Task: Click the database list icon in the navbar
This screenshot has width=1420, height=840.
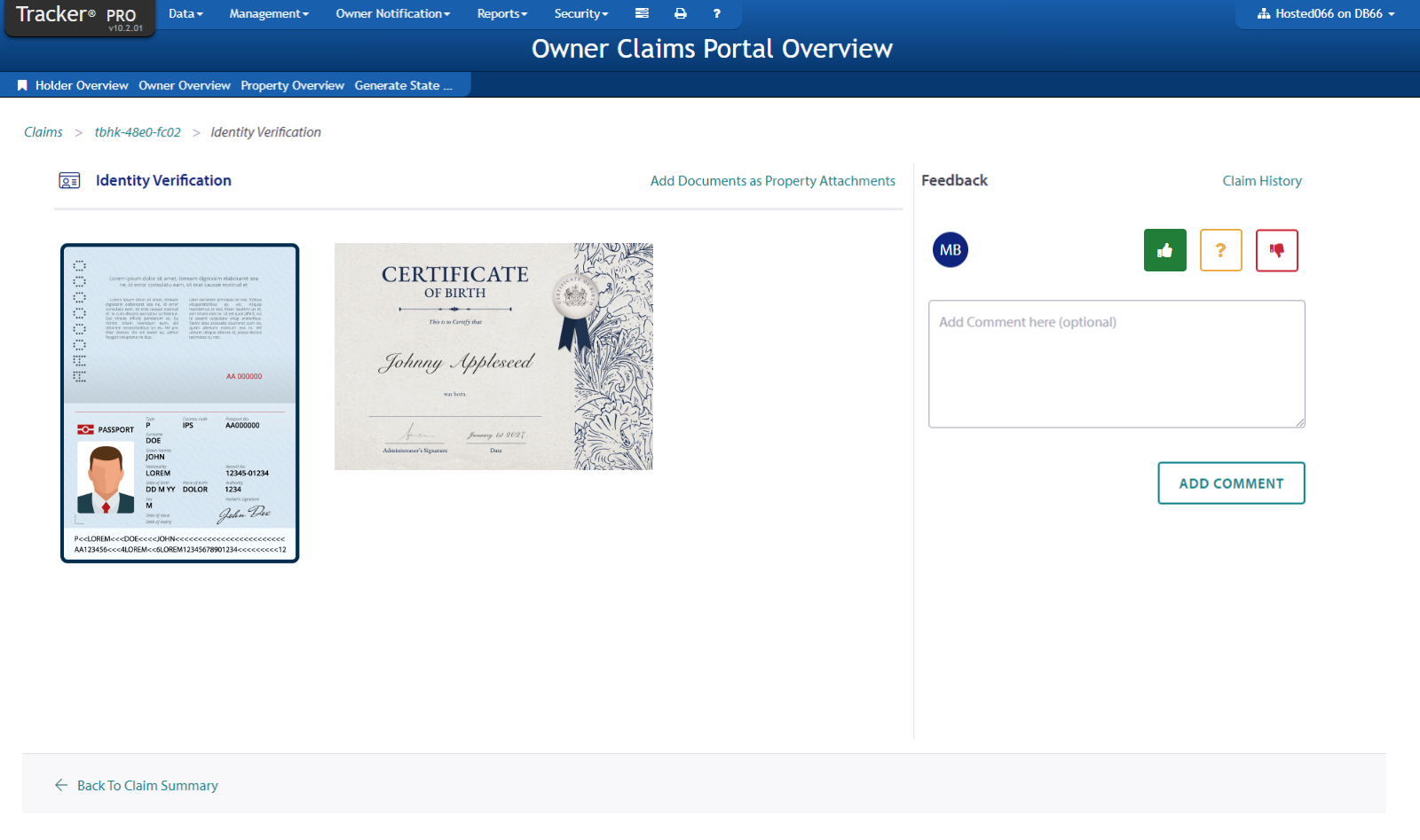Action: [642, 13]
